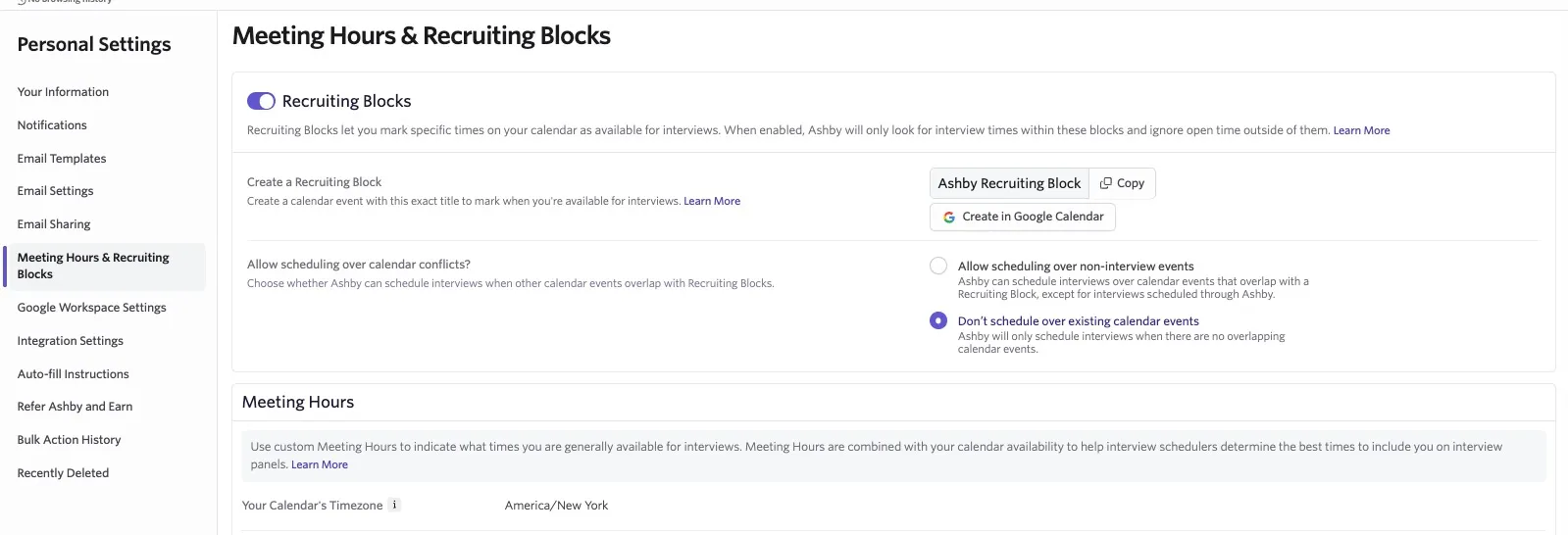Screen dimensions: 1568x535
Task: Open Notifications settings
Action: tap(52, 125)
